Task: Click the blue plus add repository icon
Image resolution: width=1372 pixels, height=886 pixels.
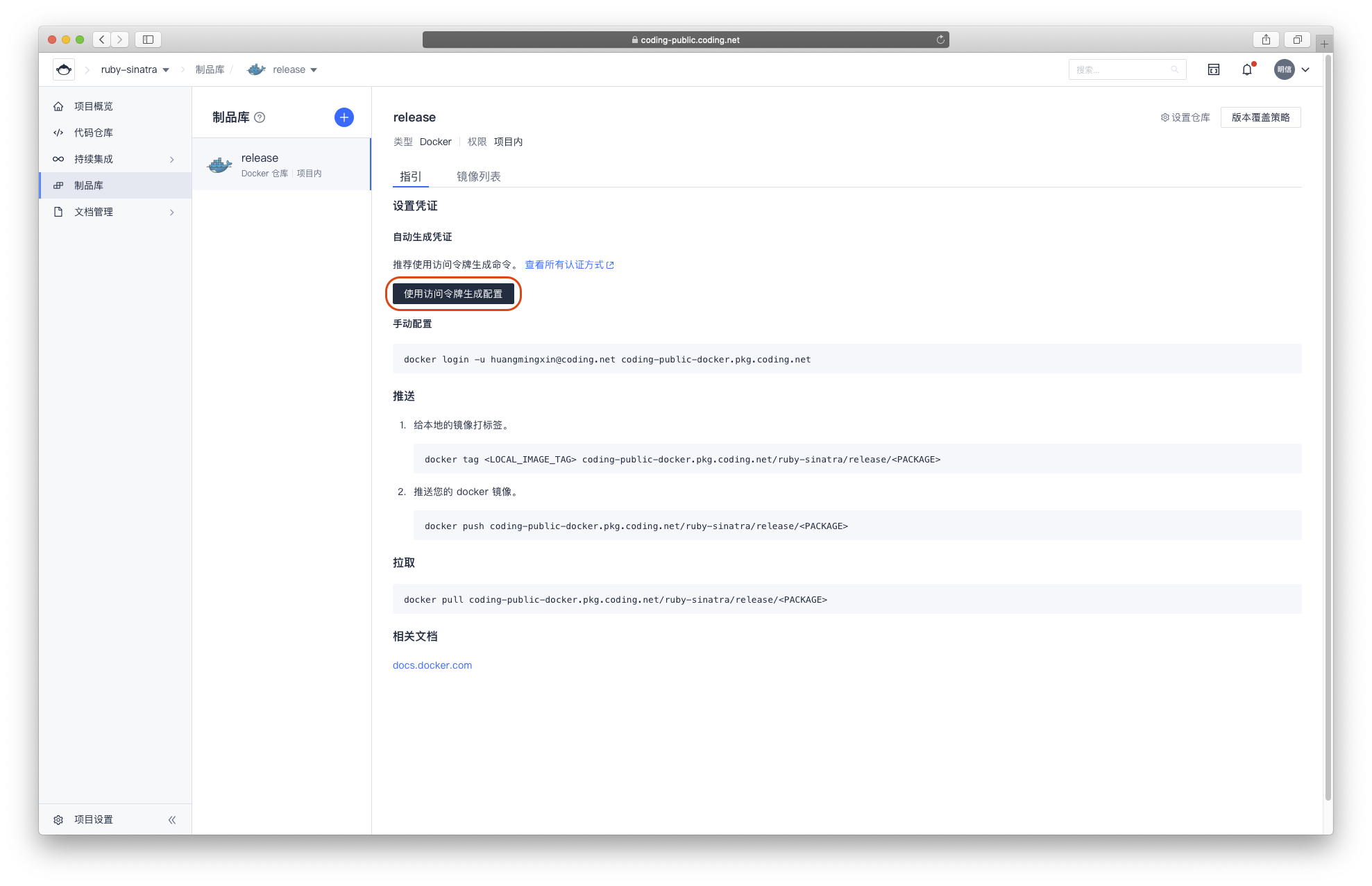Action: [344, 117]
